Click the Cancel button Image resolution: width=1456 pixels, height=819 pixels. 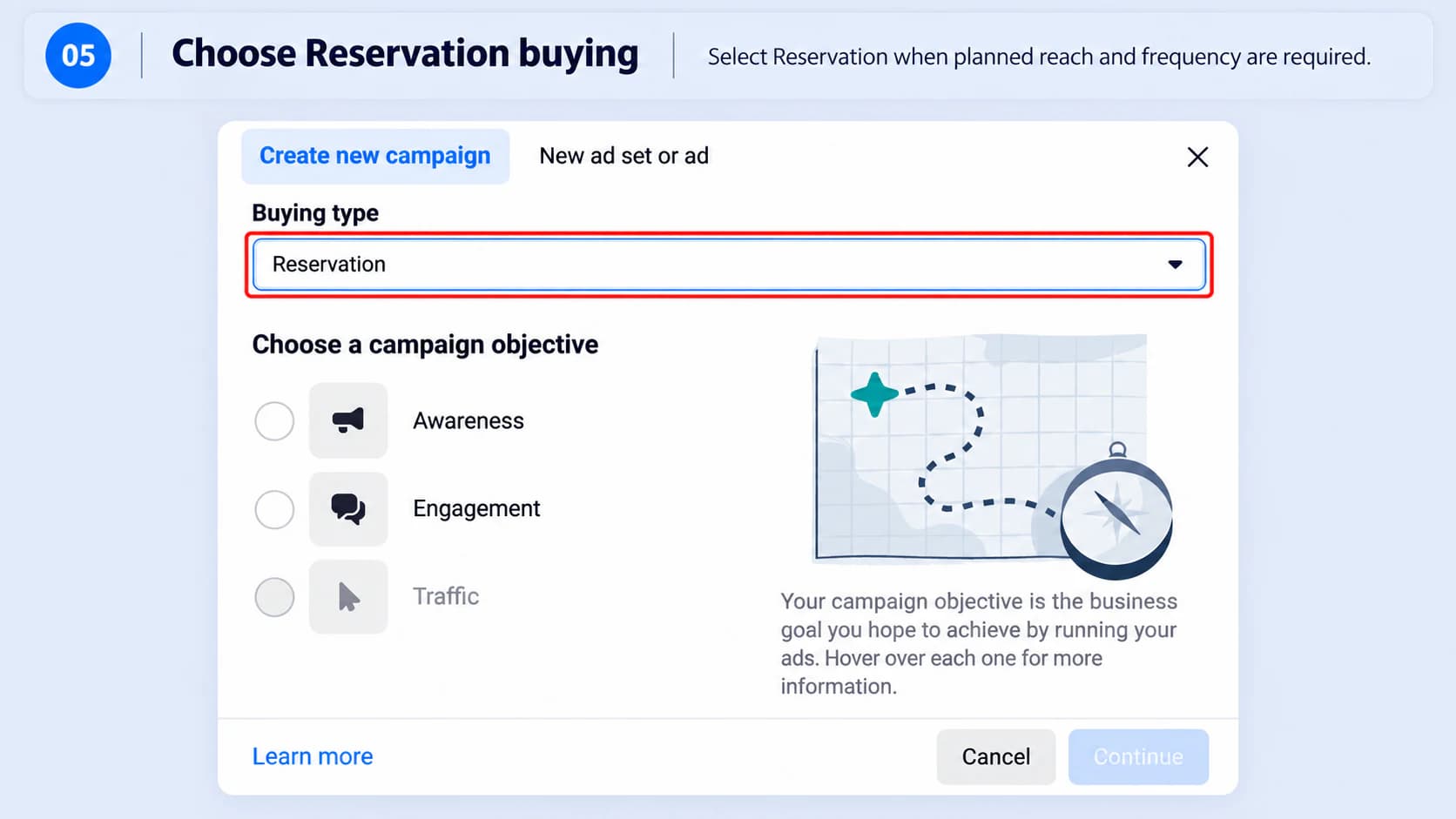996,757
